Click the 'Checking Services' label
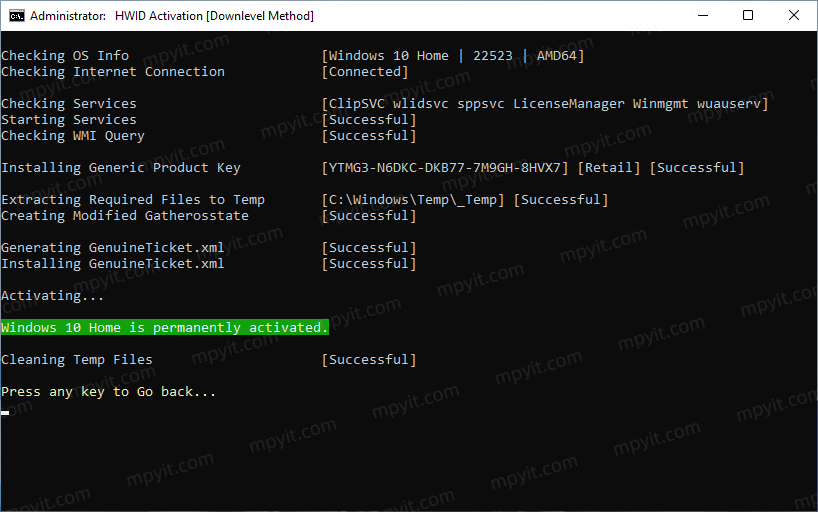This screenshot has height=512, width=818. 69,103
